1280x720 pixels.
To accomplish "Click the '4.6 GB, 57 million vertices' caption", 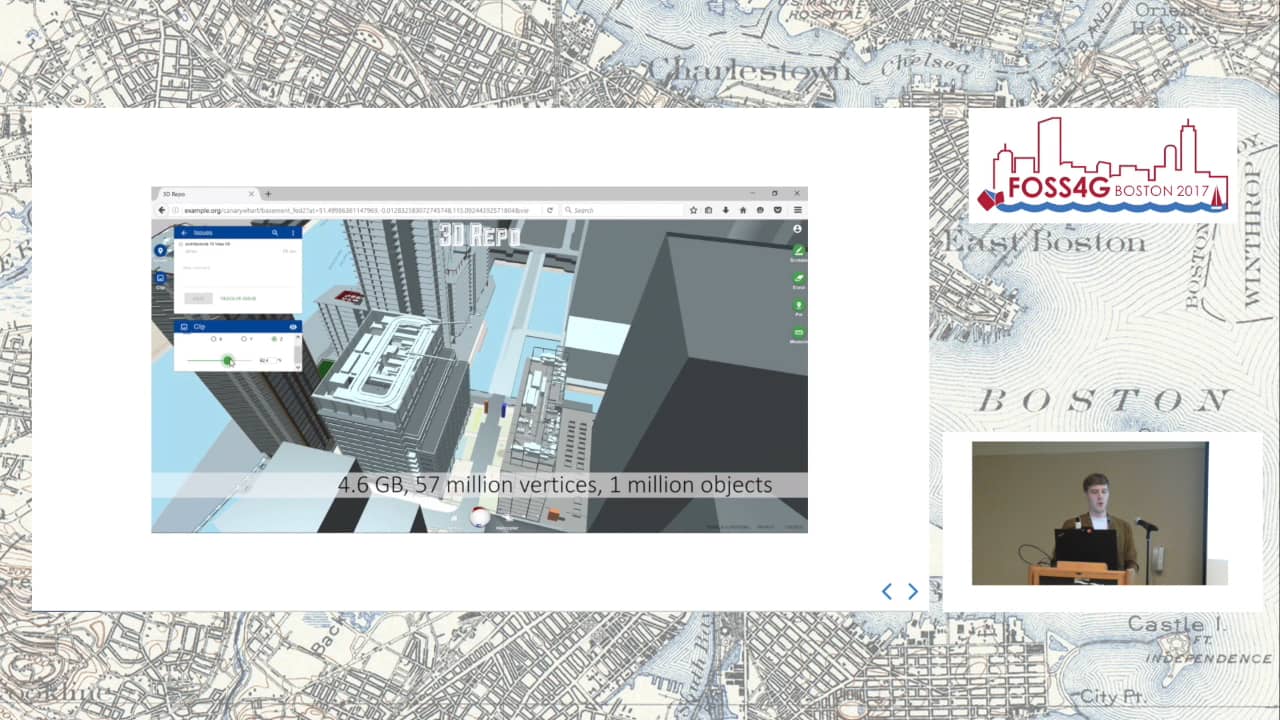I will tap(555, 485).
